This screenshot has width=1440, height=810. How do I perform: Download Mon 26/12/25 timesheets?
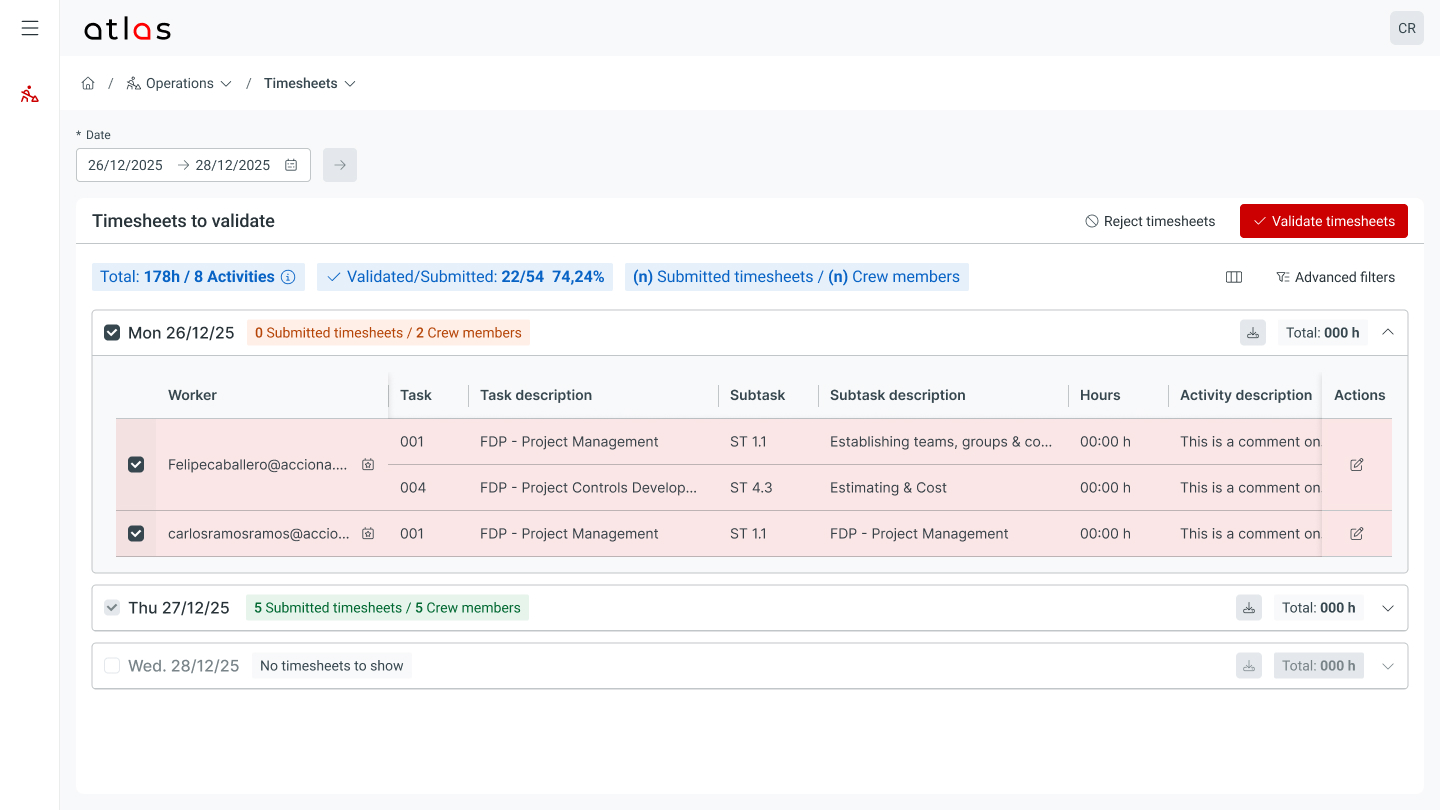(1253, 333)
